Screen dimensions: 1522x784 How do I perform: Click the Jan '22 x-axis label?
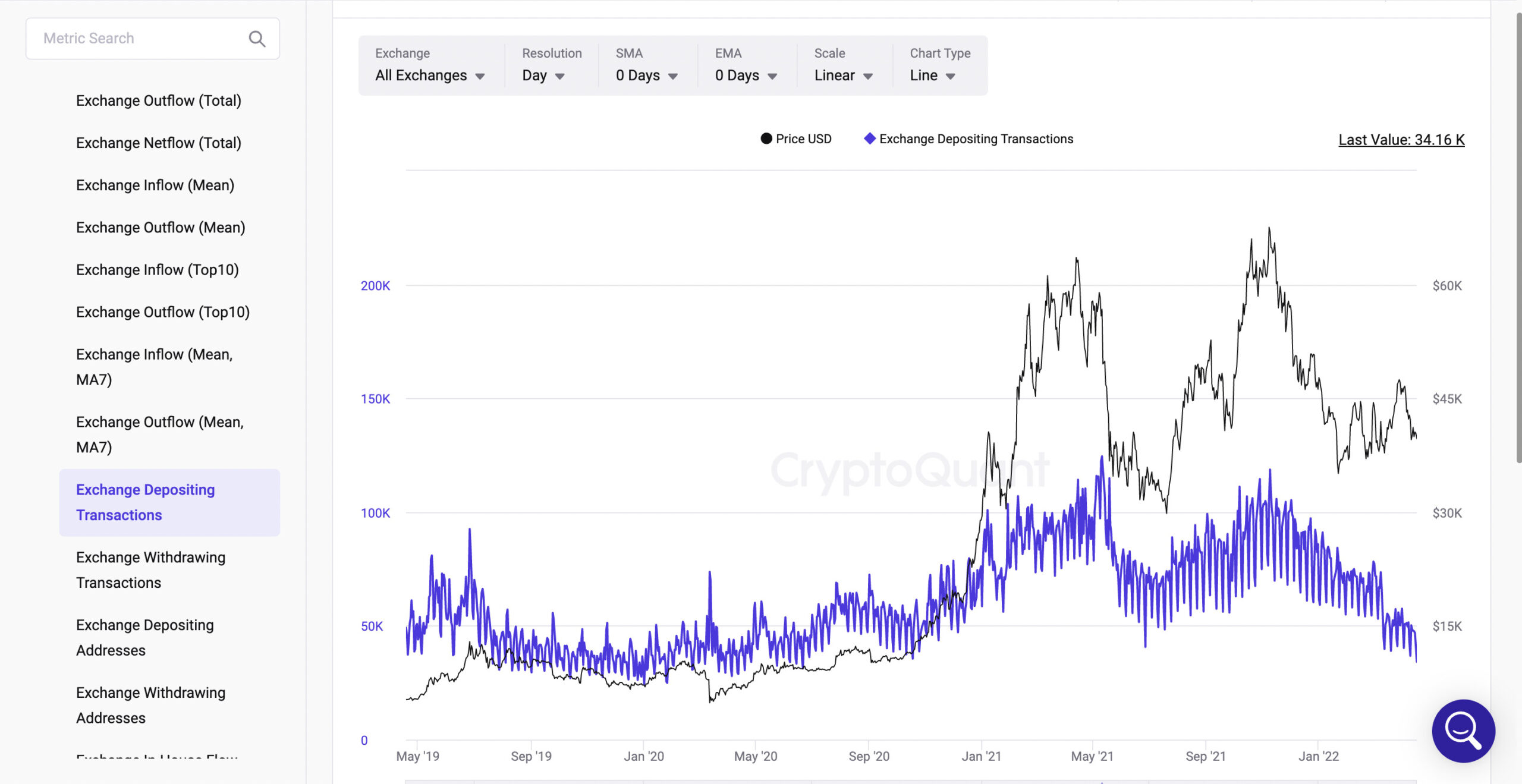coord(1319,756)
